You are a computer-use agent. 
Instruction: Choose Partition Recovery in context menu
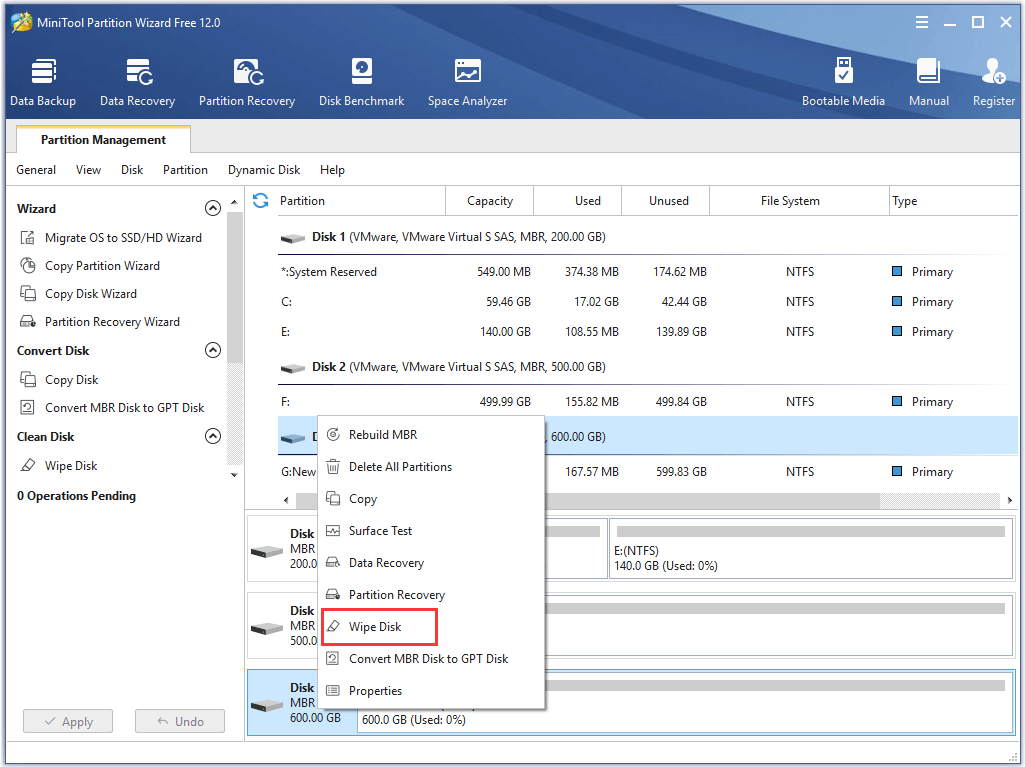(x=431, y=595)
